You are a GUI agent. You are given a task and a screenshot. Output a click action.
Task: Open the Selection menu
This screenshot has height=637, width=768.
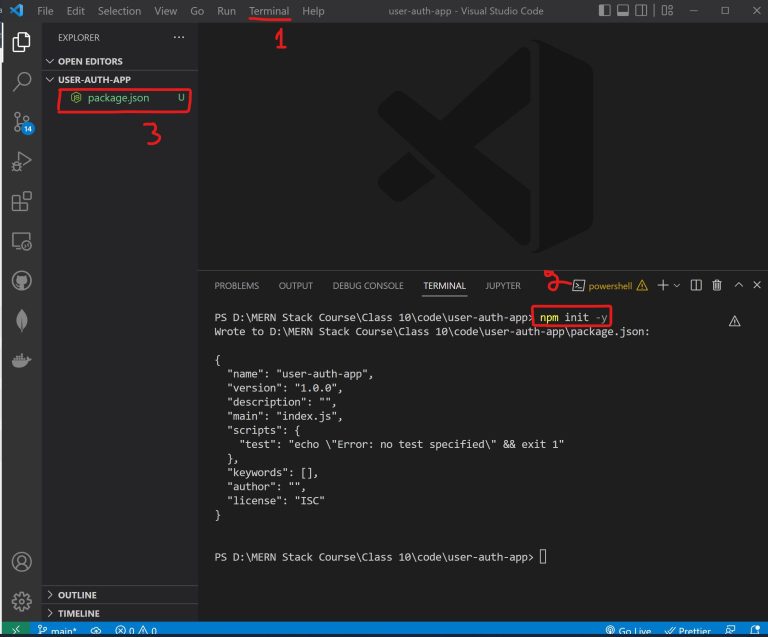pyautogui.click(x=119, y=11)
